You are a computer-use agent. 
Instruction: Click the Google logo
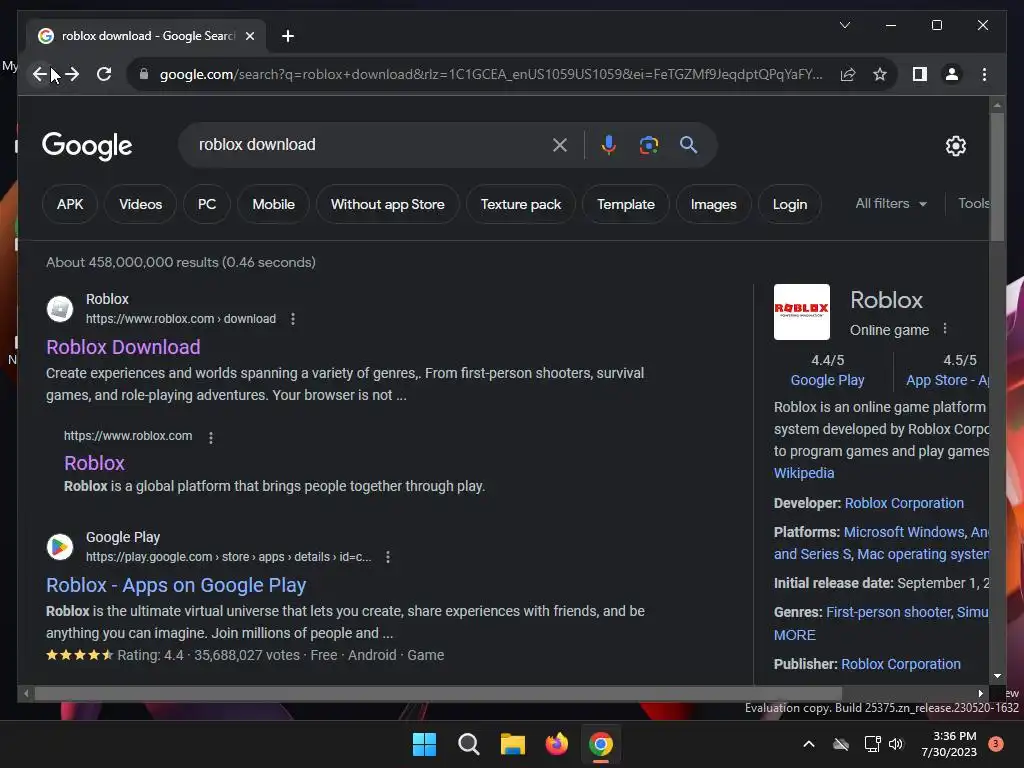pos(87,146)
